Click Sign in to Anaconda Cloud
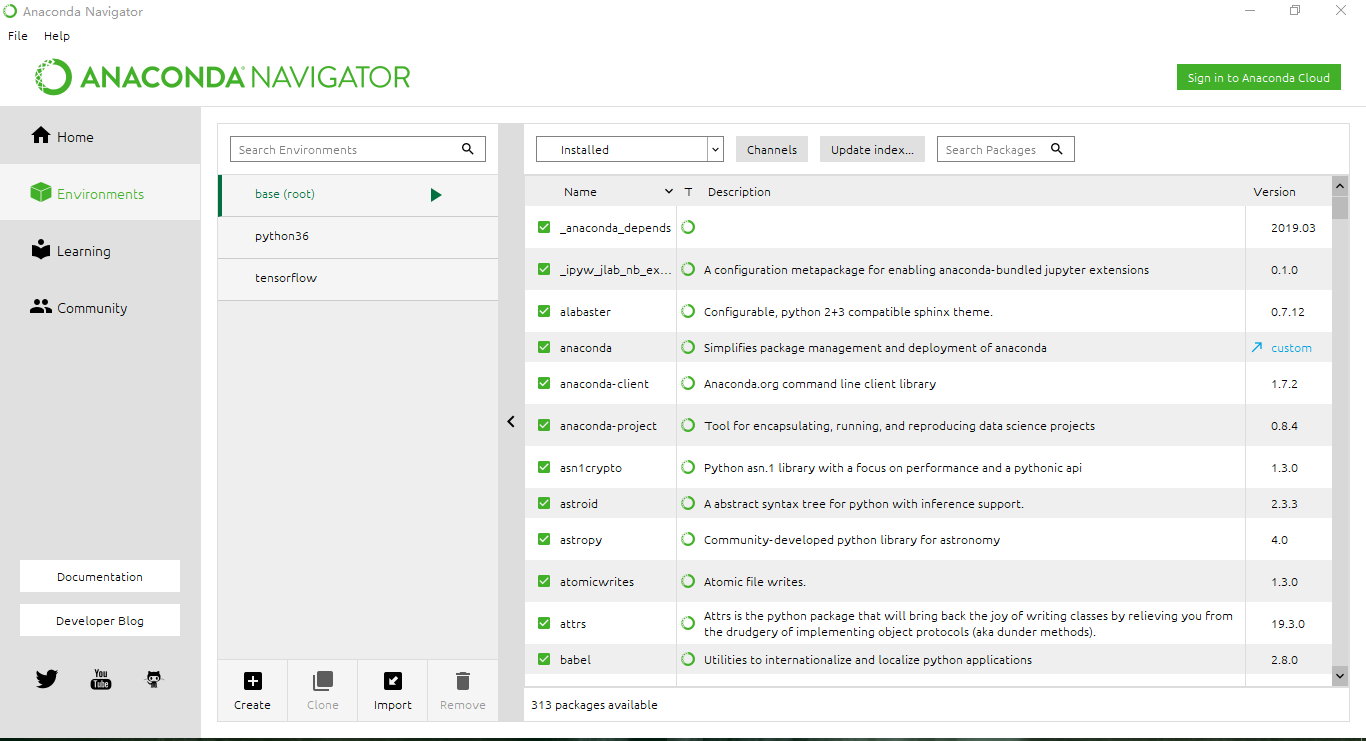Viewport: 1366px width, 741px height. point(1259,78)
